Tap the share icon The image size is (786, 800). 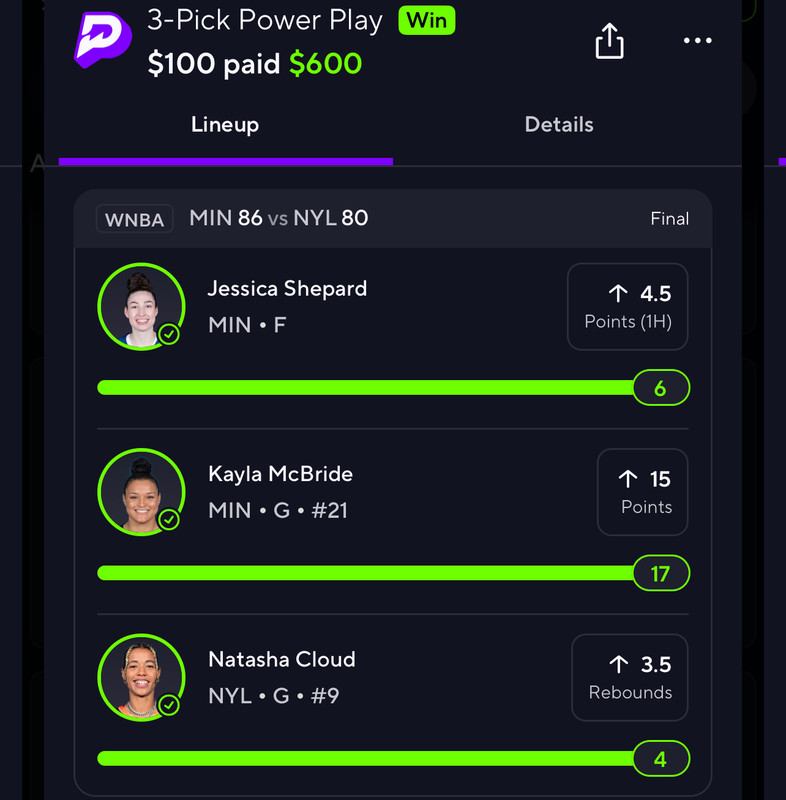point(610,41)
